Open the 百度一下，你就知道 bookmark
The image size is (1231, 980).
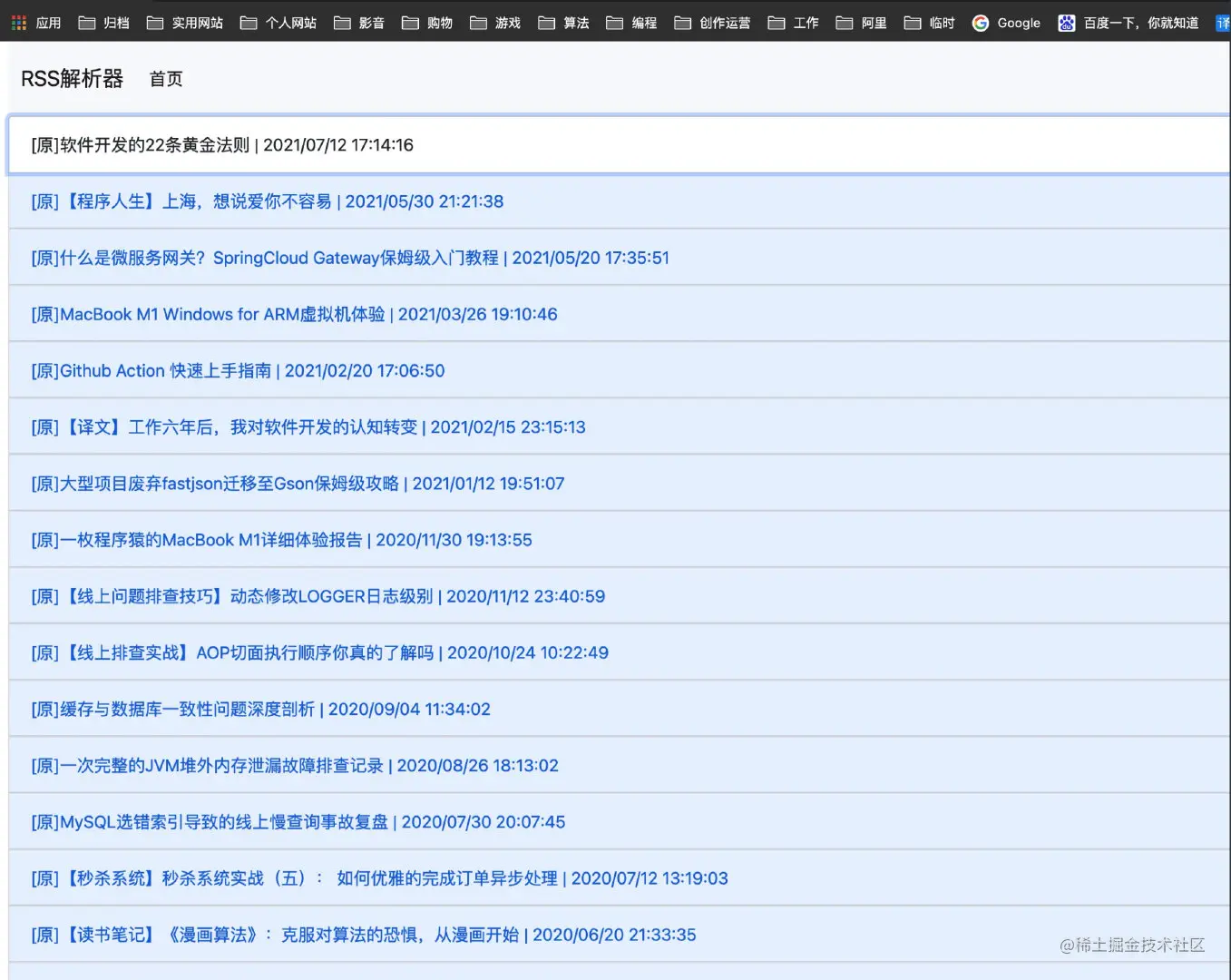coord(1128,23)
